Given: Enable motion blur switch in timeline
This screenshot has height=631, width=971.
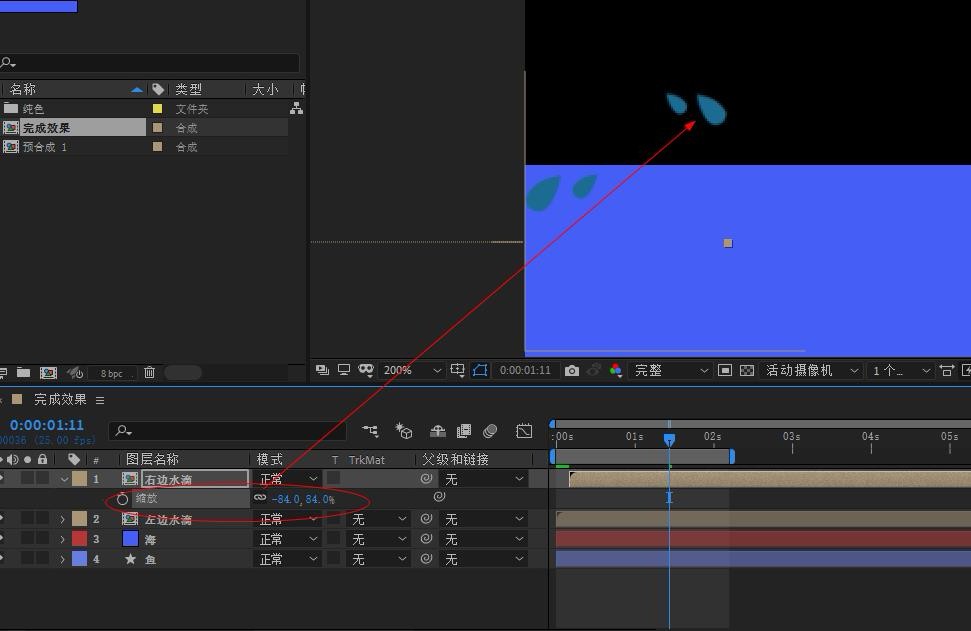Looking at the screenshot, I should pyautogui.click(x=490, y=430).
